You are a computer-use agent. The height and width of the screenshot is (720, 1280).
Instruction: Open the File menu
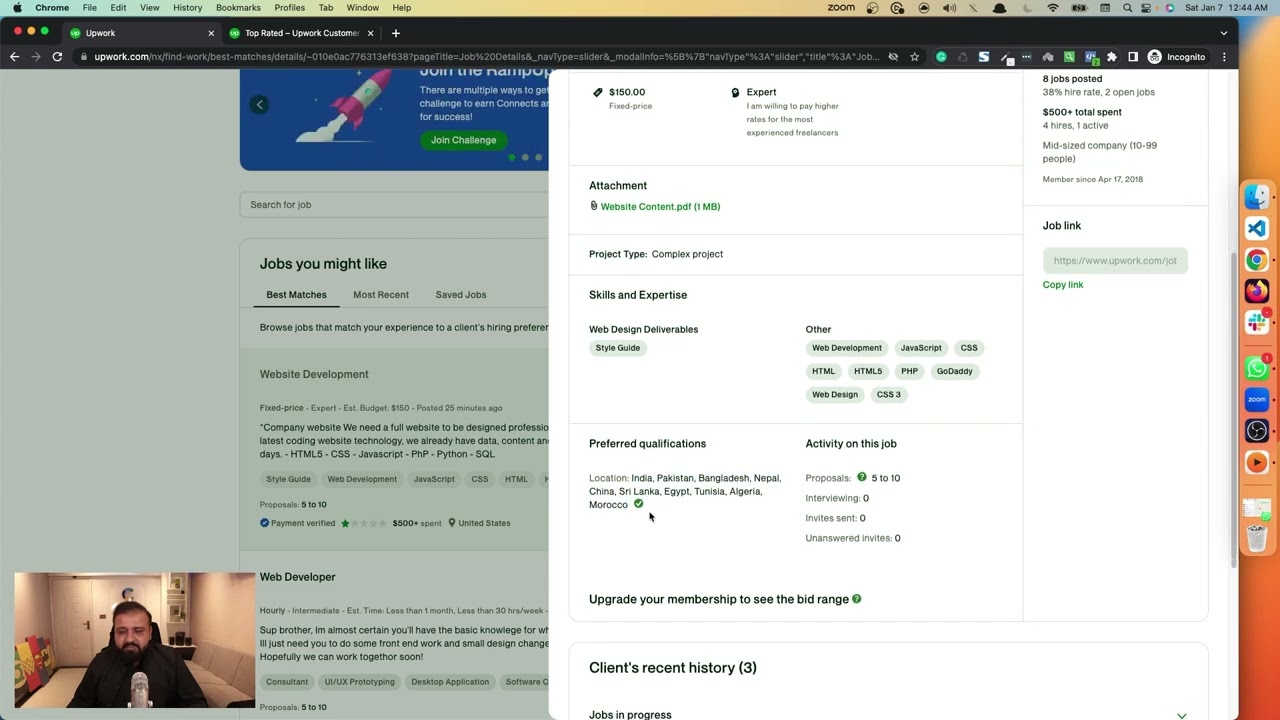tap(90, 8)
